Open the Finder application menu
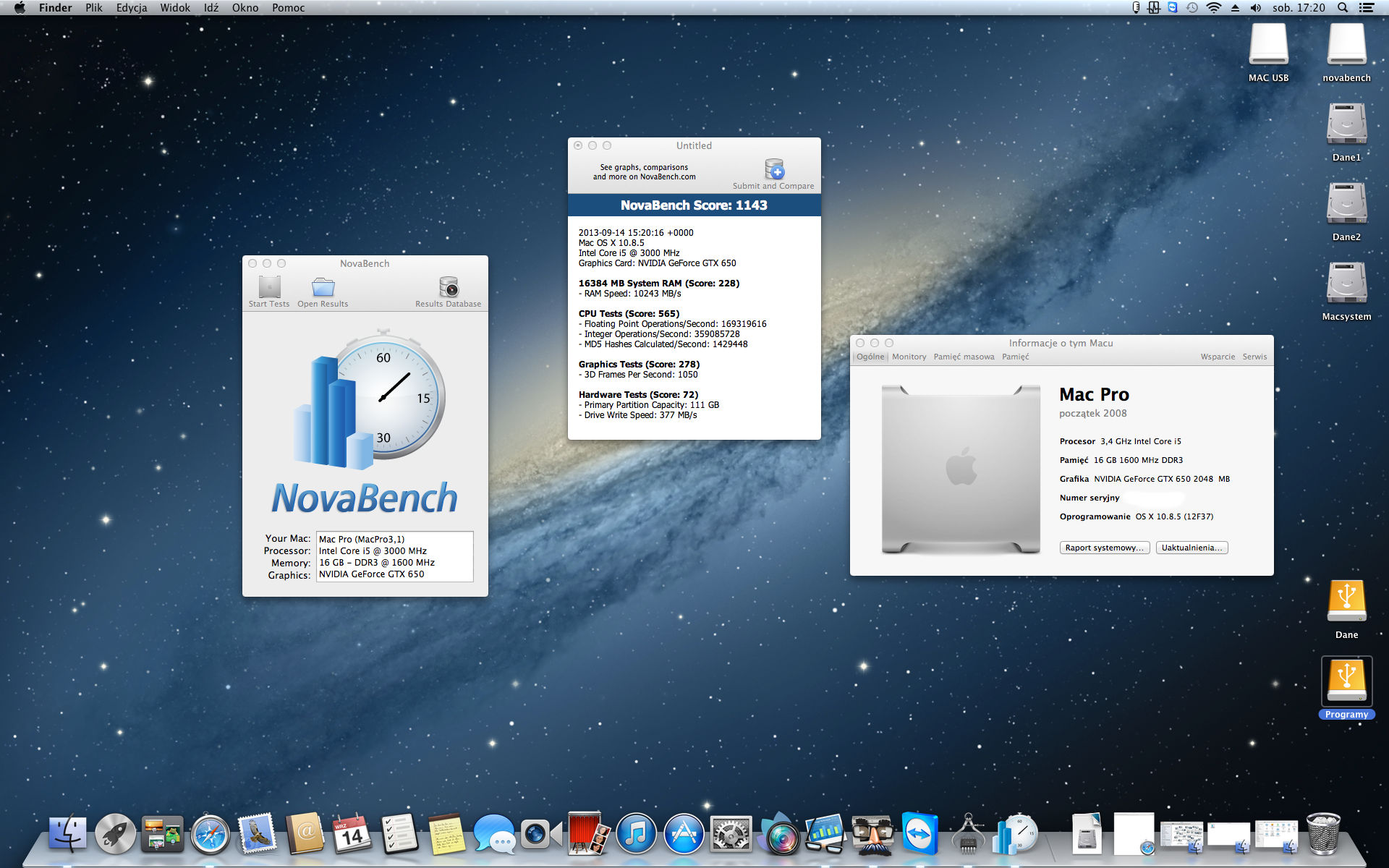Viewport: 1389px width, 868px height. tap(55, 8)
